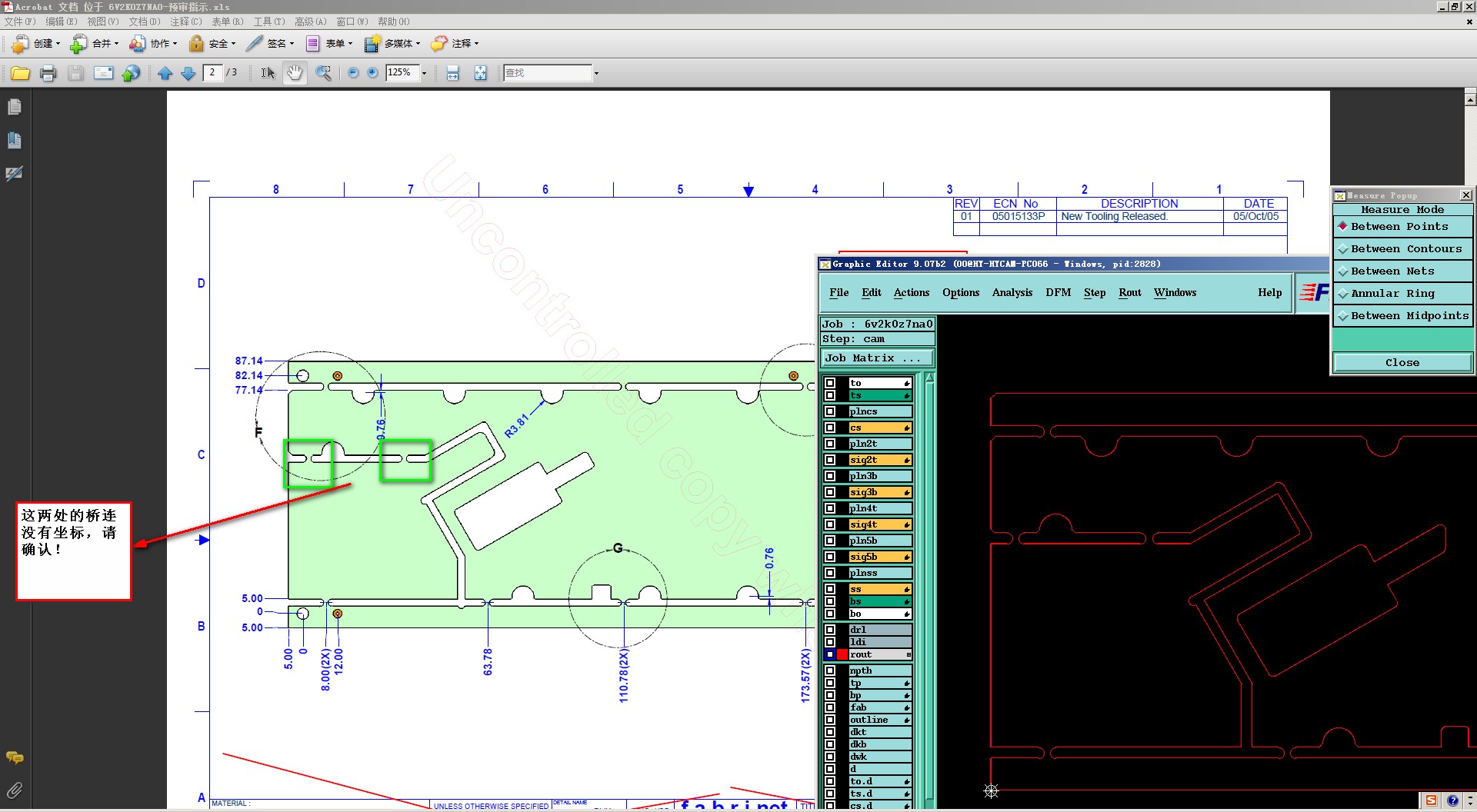
Task: Toggle visibility checkbox for rout layer
Action: pyautogui.click(x=830, y=654)
